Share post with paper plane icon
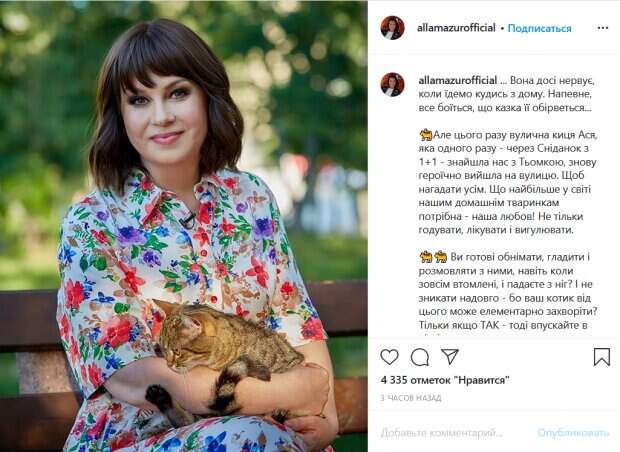Image resolution: width=620 pixels, height=452 pixels. (x=450, y=356)
